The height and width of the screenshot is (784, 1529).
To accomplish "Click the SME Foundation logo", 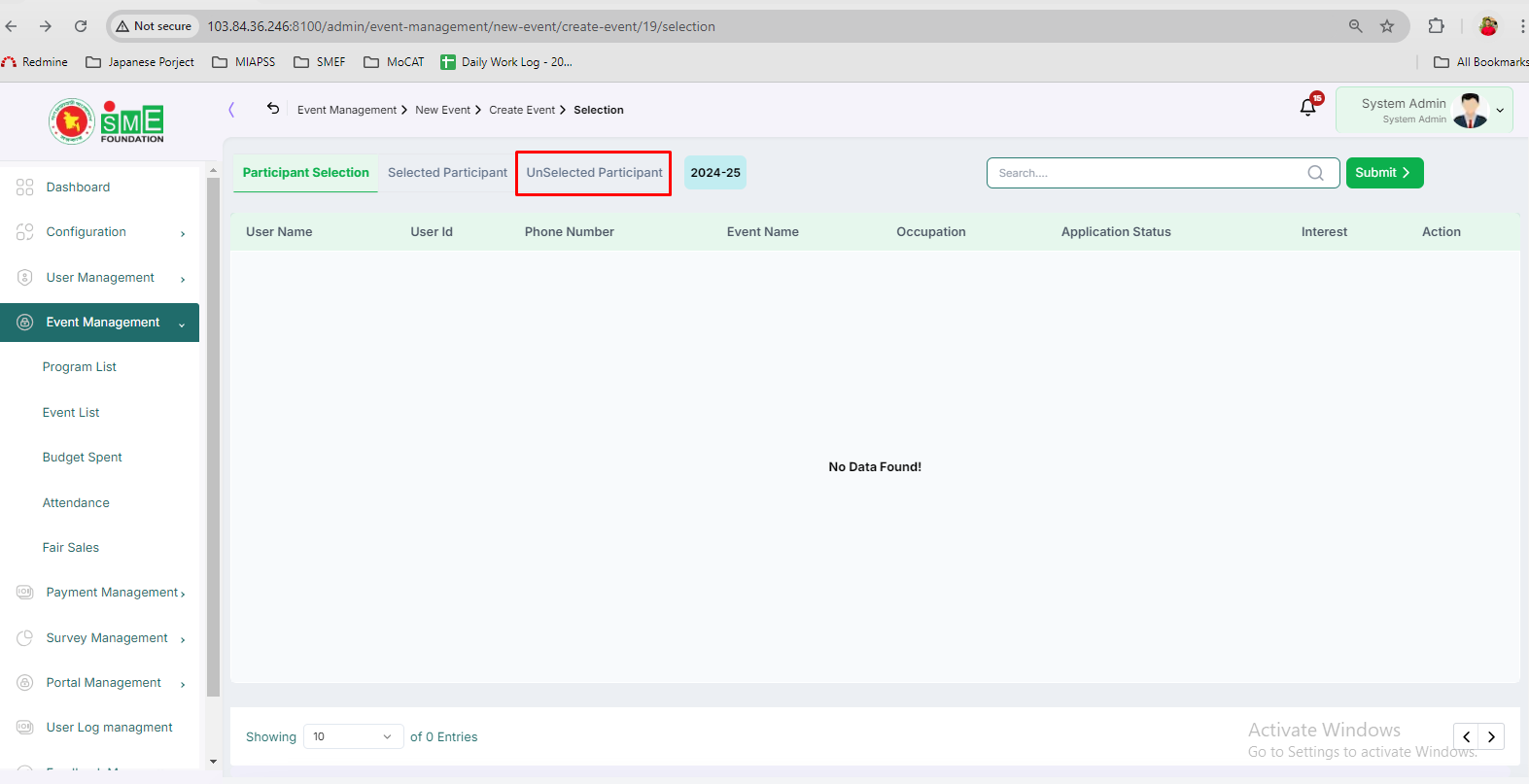I will pos(107,121).
